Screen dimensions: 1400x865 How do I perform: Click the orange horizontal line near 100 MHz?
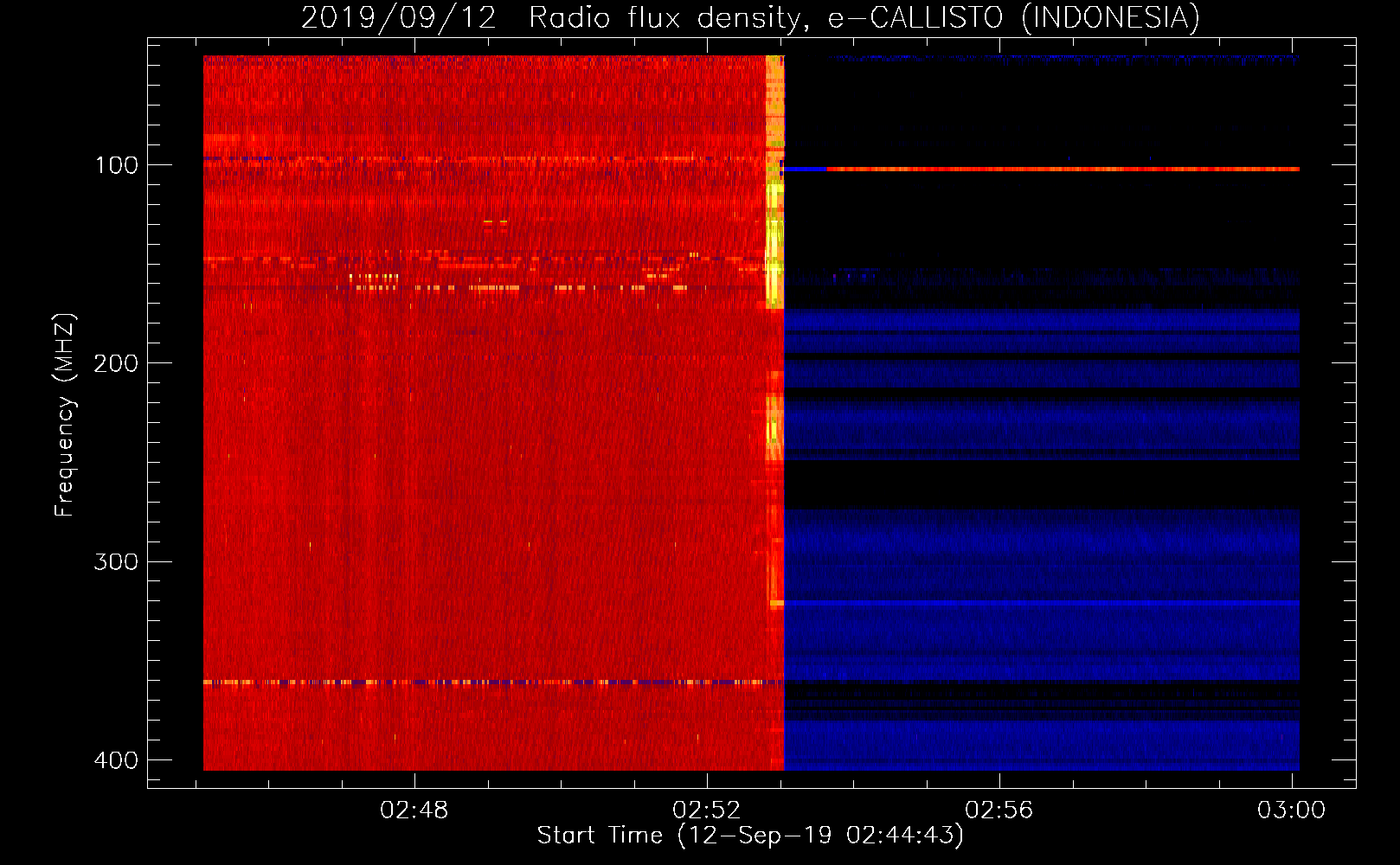point(1063,170)
